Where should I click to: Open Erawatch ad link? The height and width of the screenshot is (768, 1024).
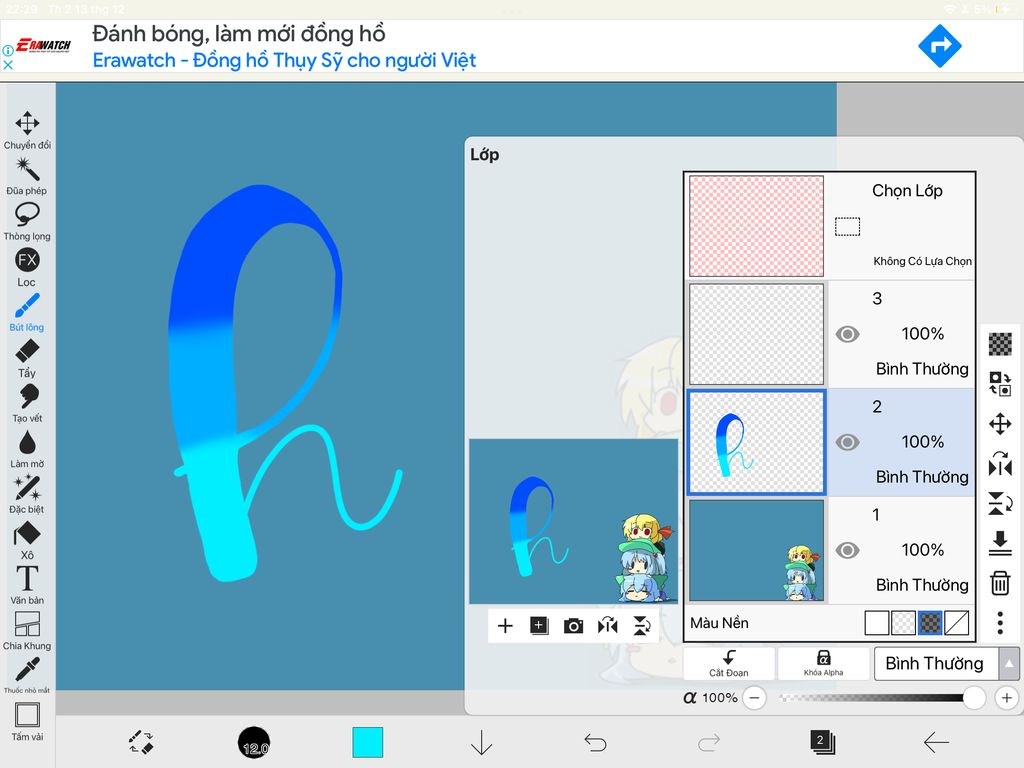[284, 60]
